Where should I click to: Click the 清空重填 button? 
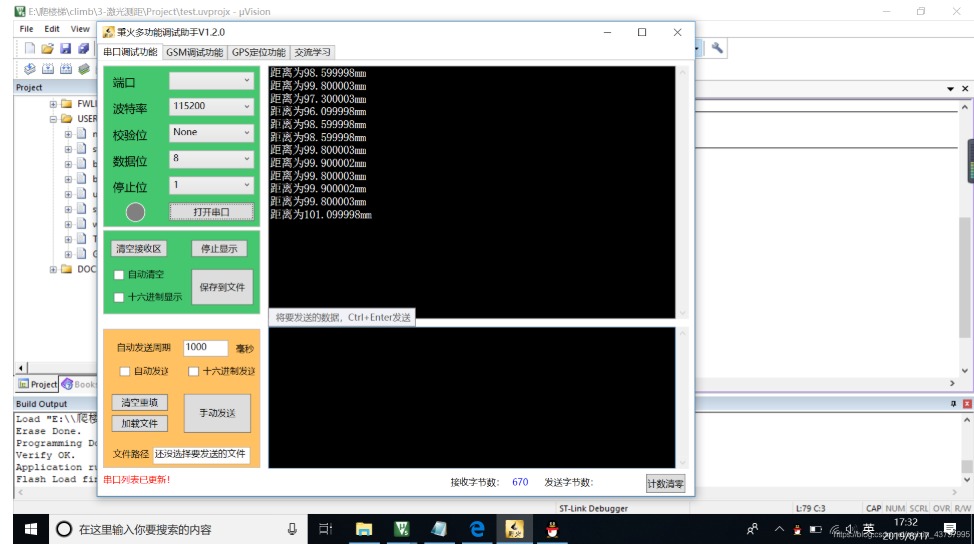tap(139, 403)
